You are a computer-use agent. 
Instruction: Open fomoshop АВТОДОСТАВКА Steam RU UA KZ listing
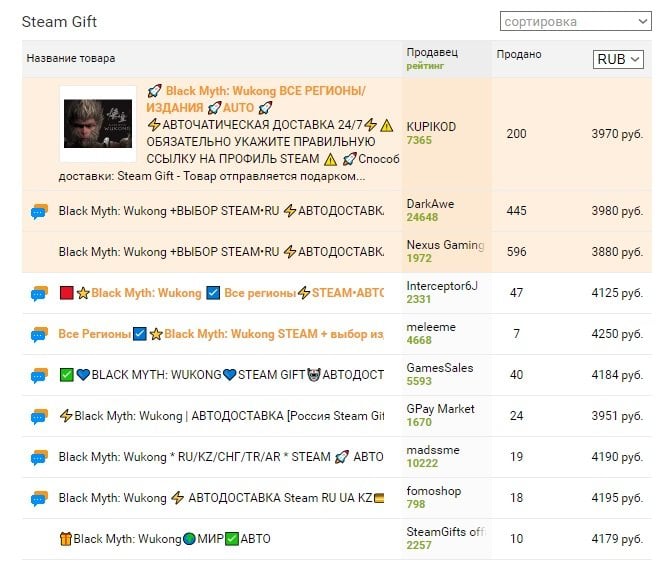tap(221, 498)
